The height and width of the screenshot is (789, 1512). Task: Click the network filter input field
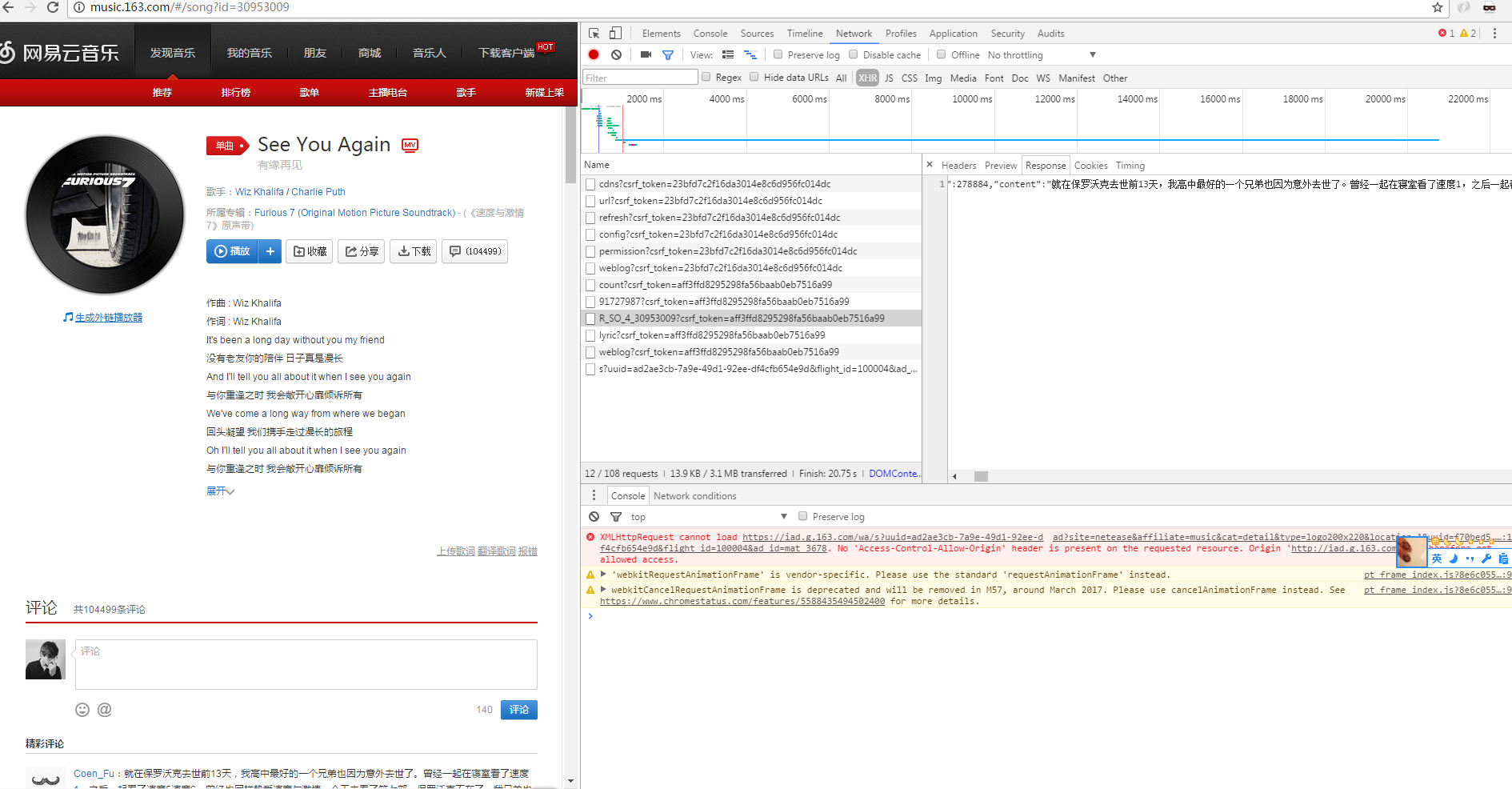(640, 77)
